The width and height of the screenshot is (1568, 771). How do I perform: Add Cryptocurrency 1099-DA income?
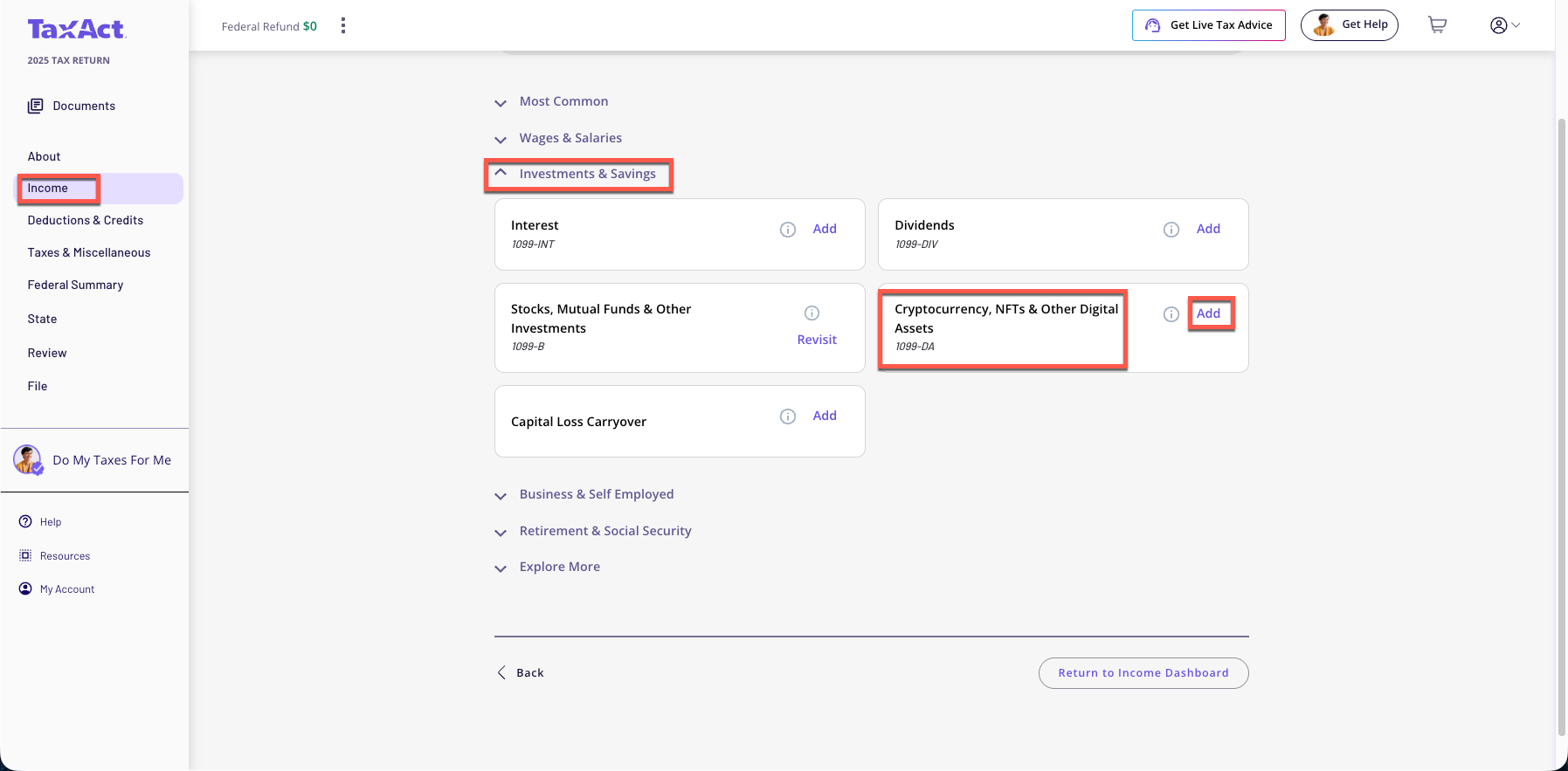click(x=1208, y=313)
